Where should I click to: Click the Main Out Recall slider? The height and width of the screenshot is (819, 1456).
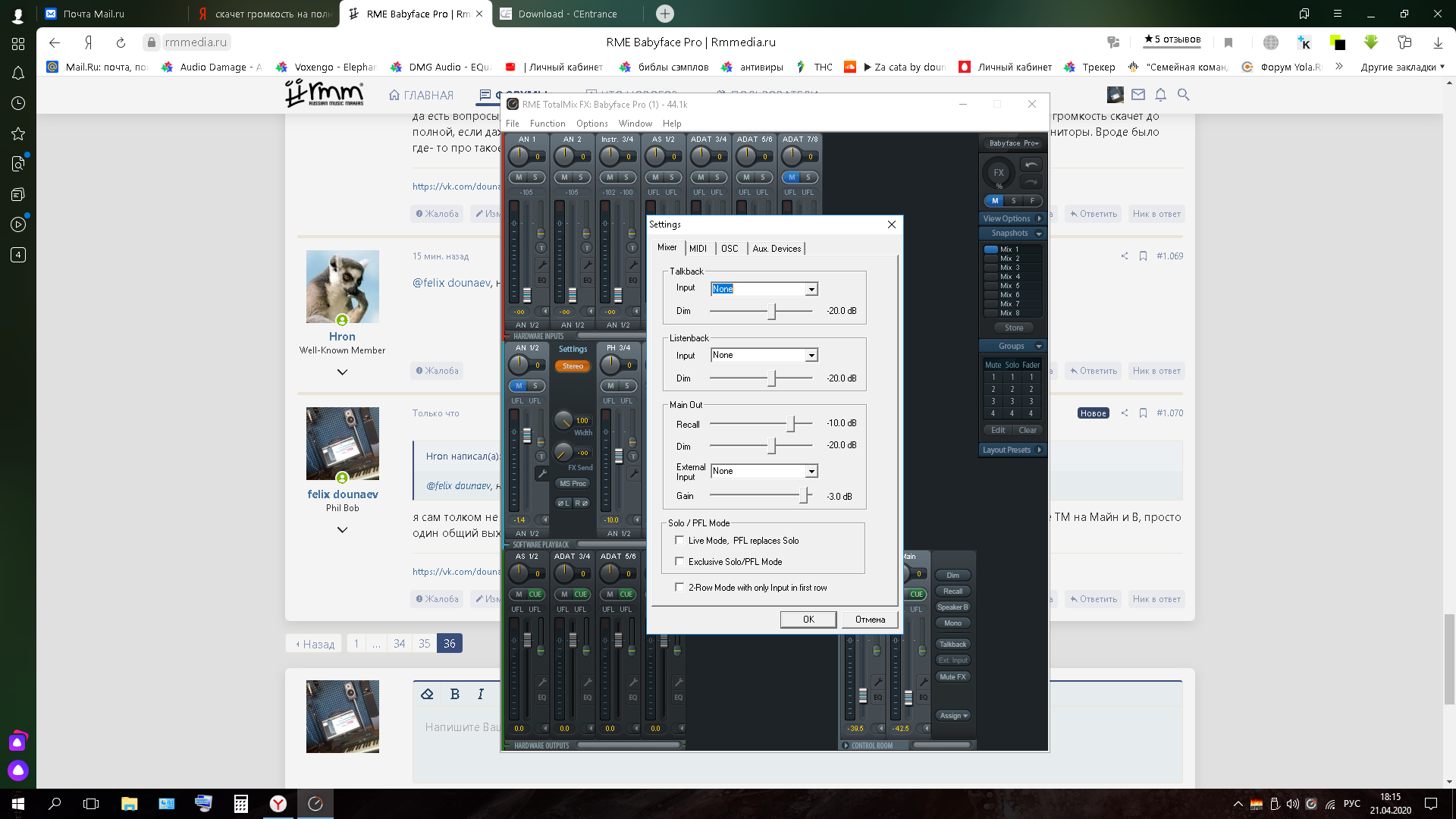click(791, 424)
